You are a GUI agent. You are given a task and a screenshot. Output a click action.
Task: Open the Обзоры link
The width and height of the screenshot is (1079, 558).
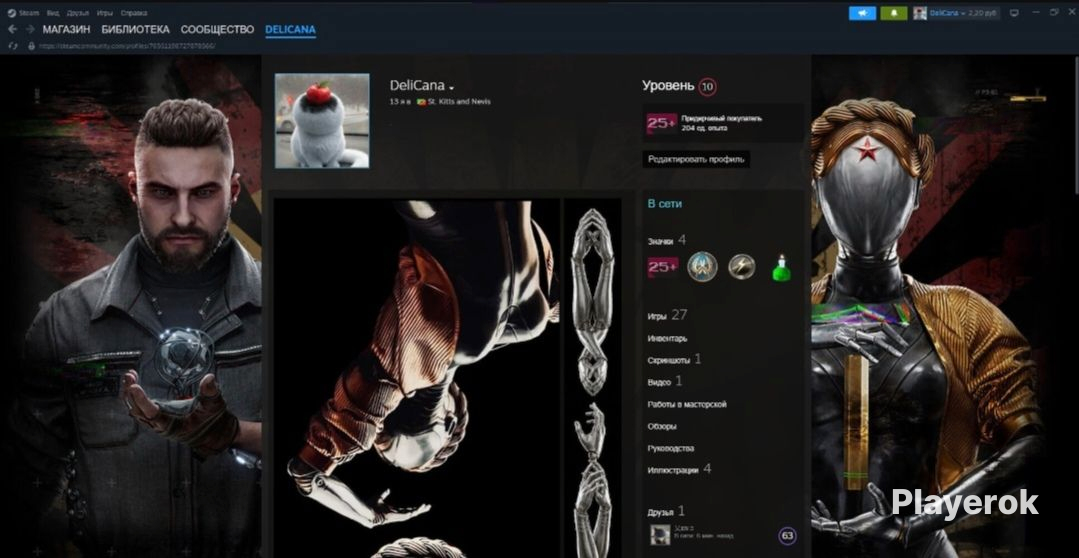(x=661, y=427)
